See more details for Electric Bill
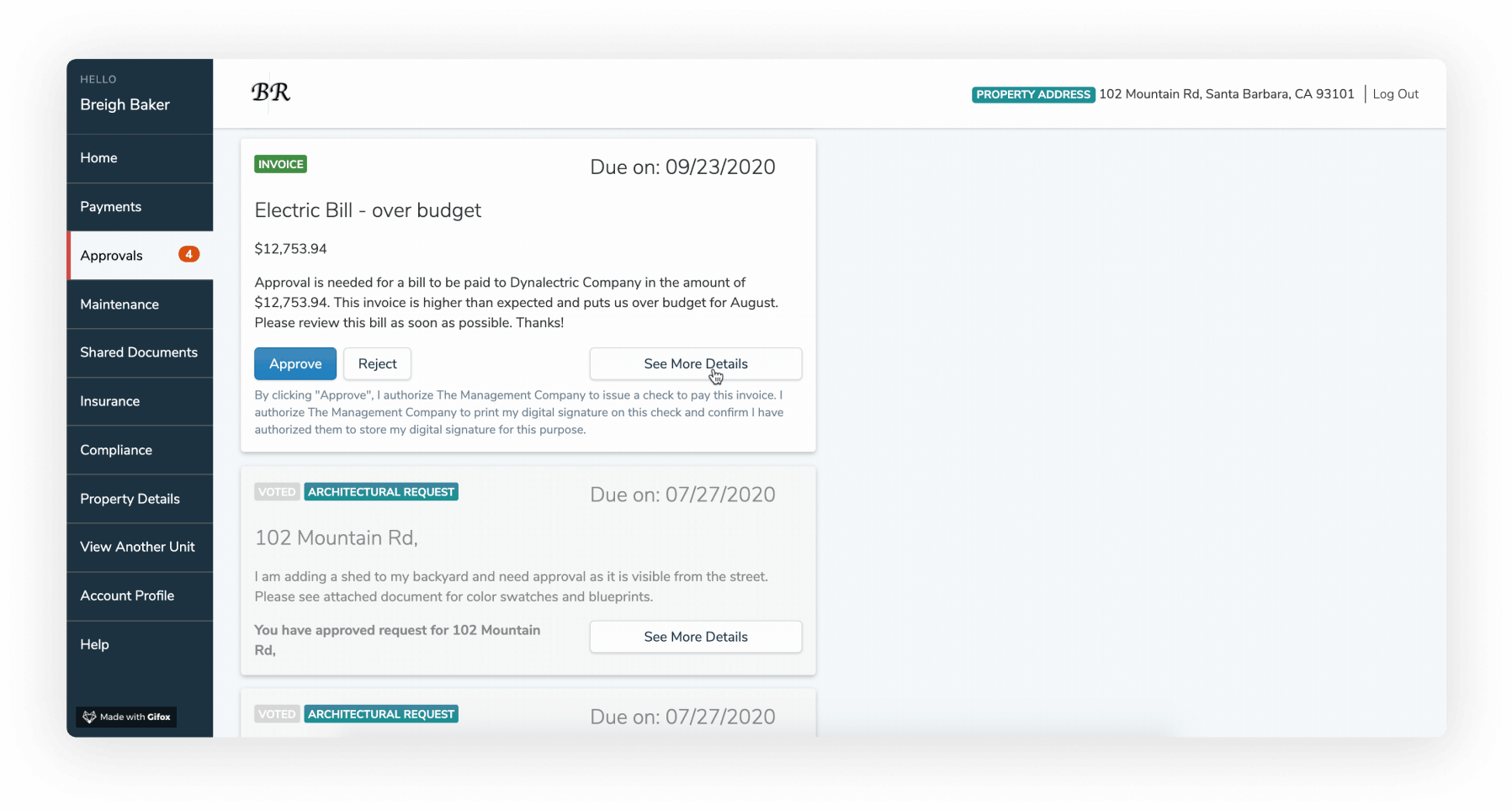The width and height of the screenshot is (1512, 810). click(x=695, y=363)
